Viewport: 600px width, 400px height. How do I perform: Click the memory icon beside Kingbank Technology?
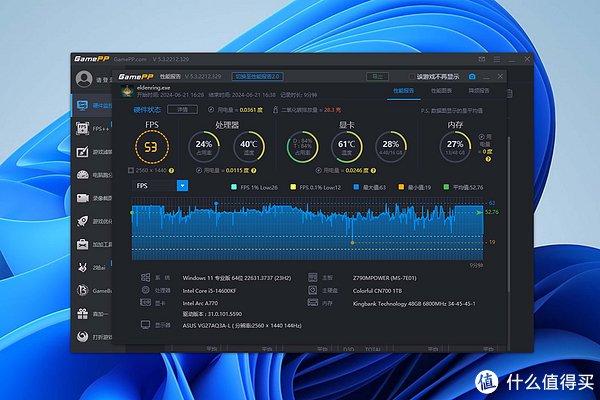click(313, 303)
